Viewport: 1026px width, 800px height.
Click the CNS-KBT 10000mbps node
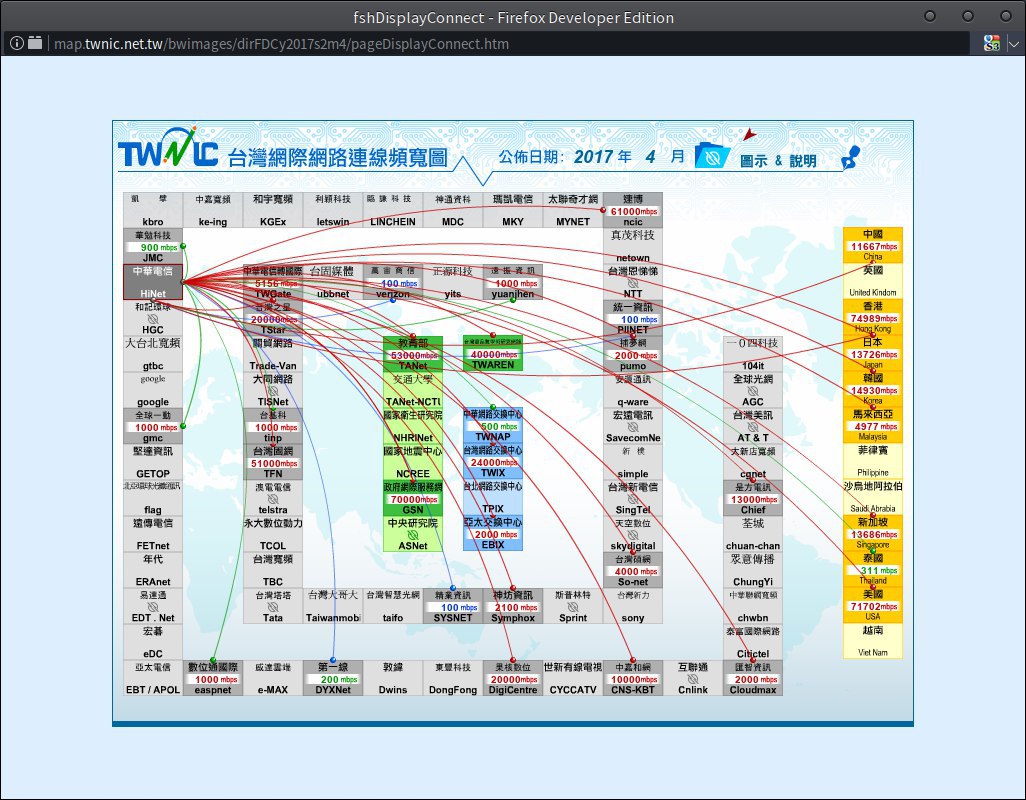pyautogui.click(x=633, y=678)
